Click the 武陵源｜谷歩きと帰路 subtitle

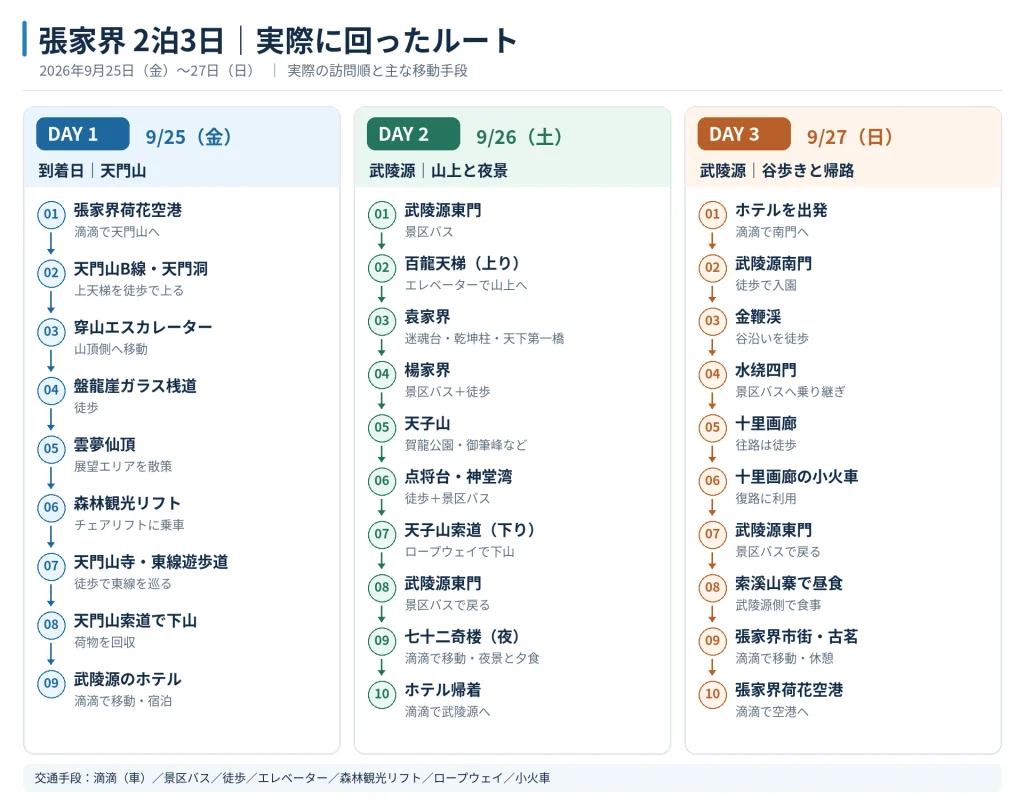click(777, 171)
